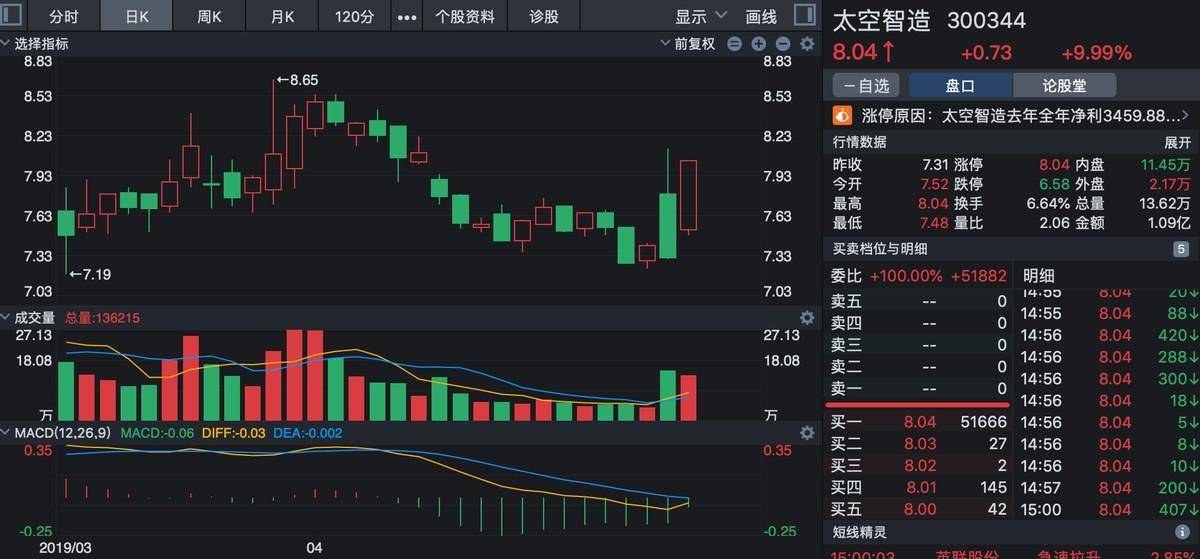Expand the 选择指标 selector
The height and width of the screenshot is (559, 1200).
(35, 44)
